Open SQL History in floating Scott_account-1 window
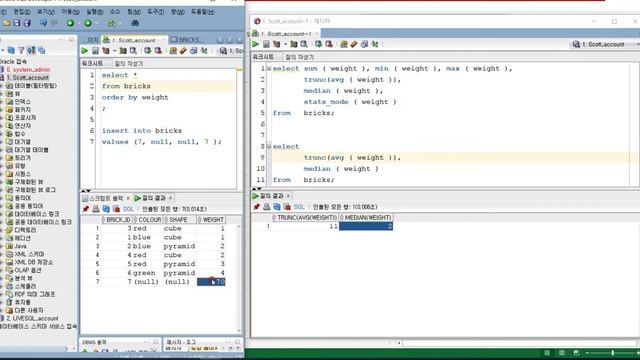Viewport: 640px width, 360px height. [364, 44]
